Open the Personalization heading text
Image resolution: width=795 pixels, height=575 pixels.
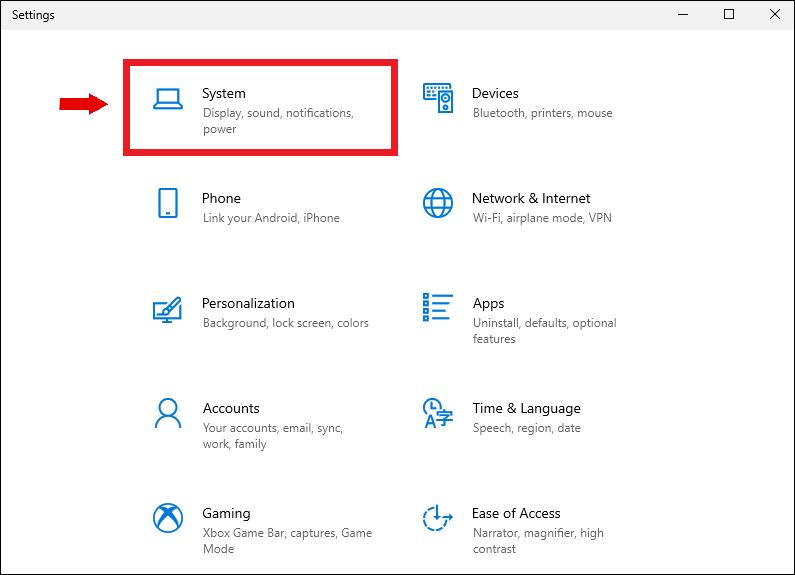click(x=248, y=303)
